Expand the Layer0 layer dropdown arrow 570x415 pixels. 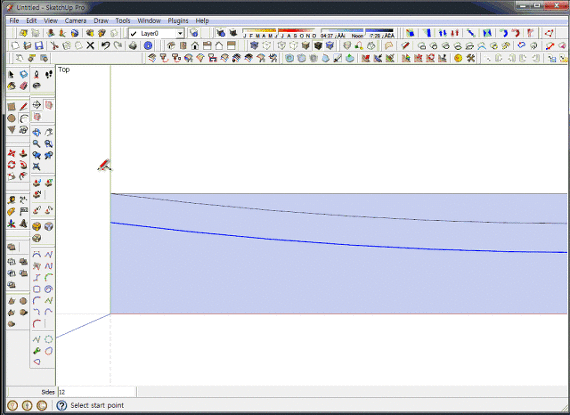click(x=180, y=34)
